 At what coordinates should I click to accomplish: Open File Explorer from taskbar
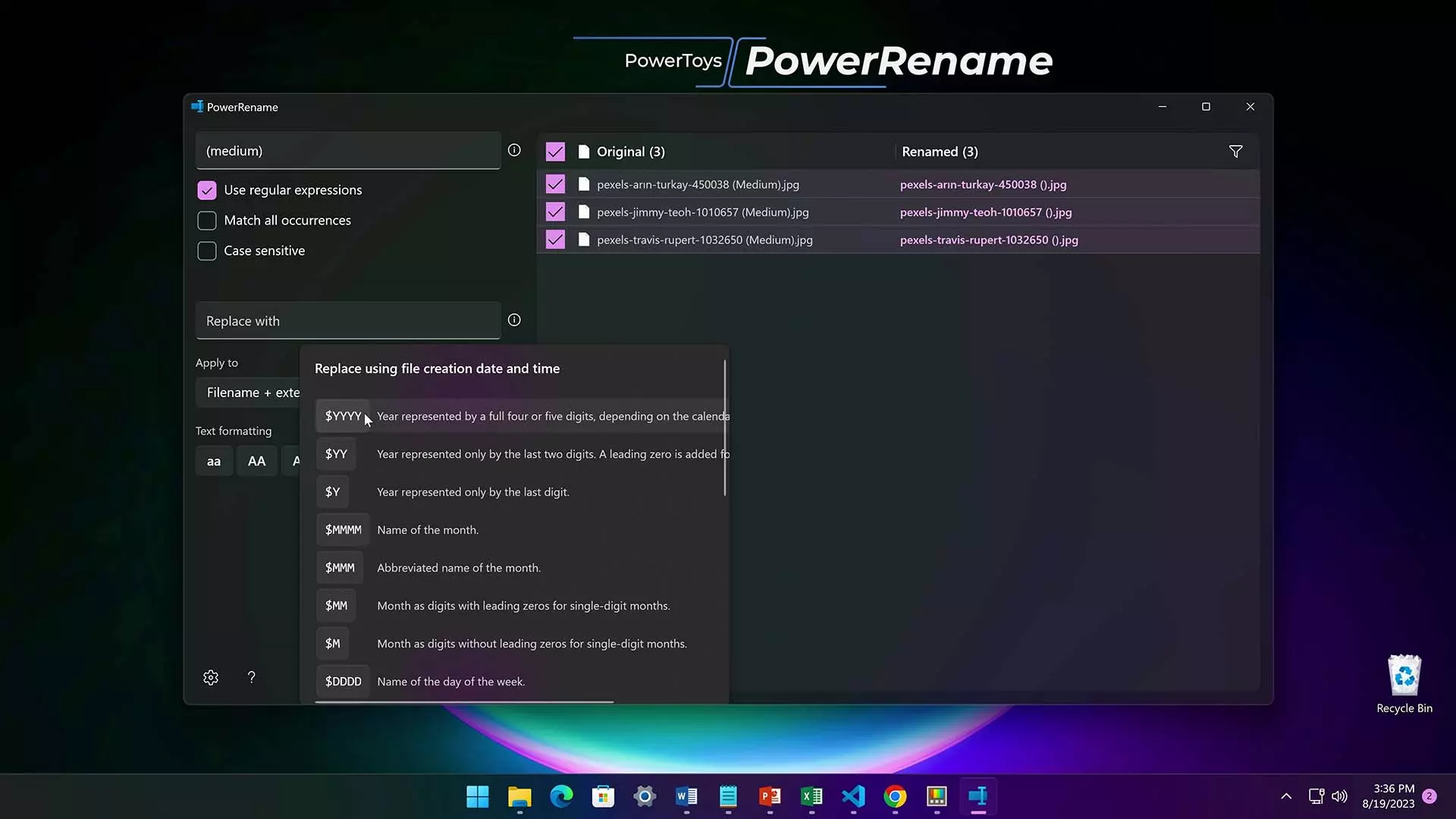click(x=519, y=796)
